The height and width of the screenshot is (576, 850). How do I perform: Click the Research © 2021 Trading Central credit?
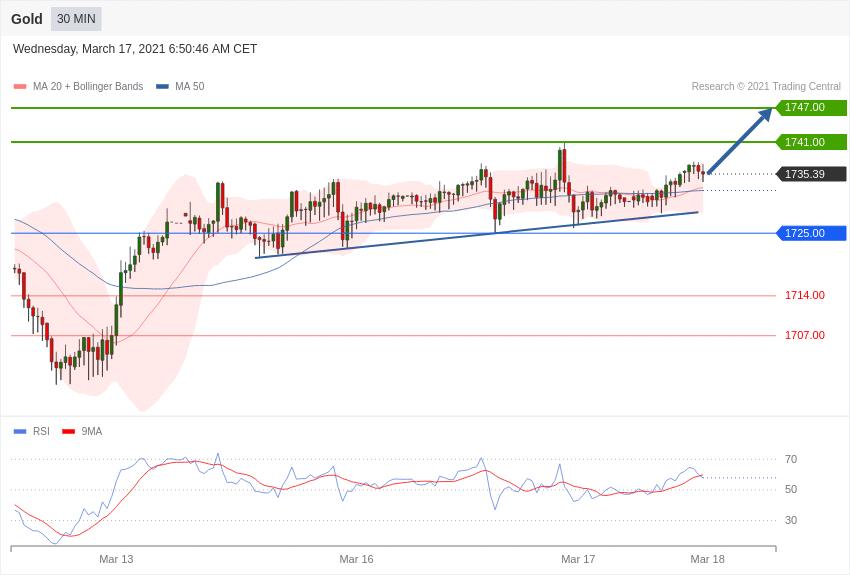(766, 86)
